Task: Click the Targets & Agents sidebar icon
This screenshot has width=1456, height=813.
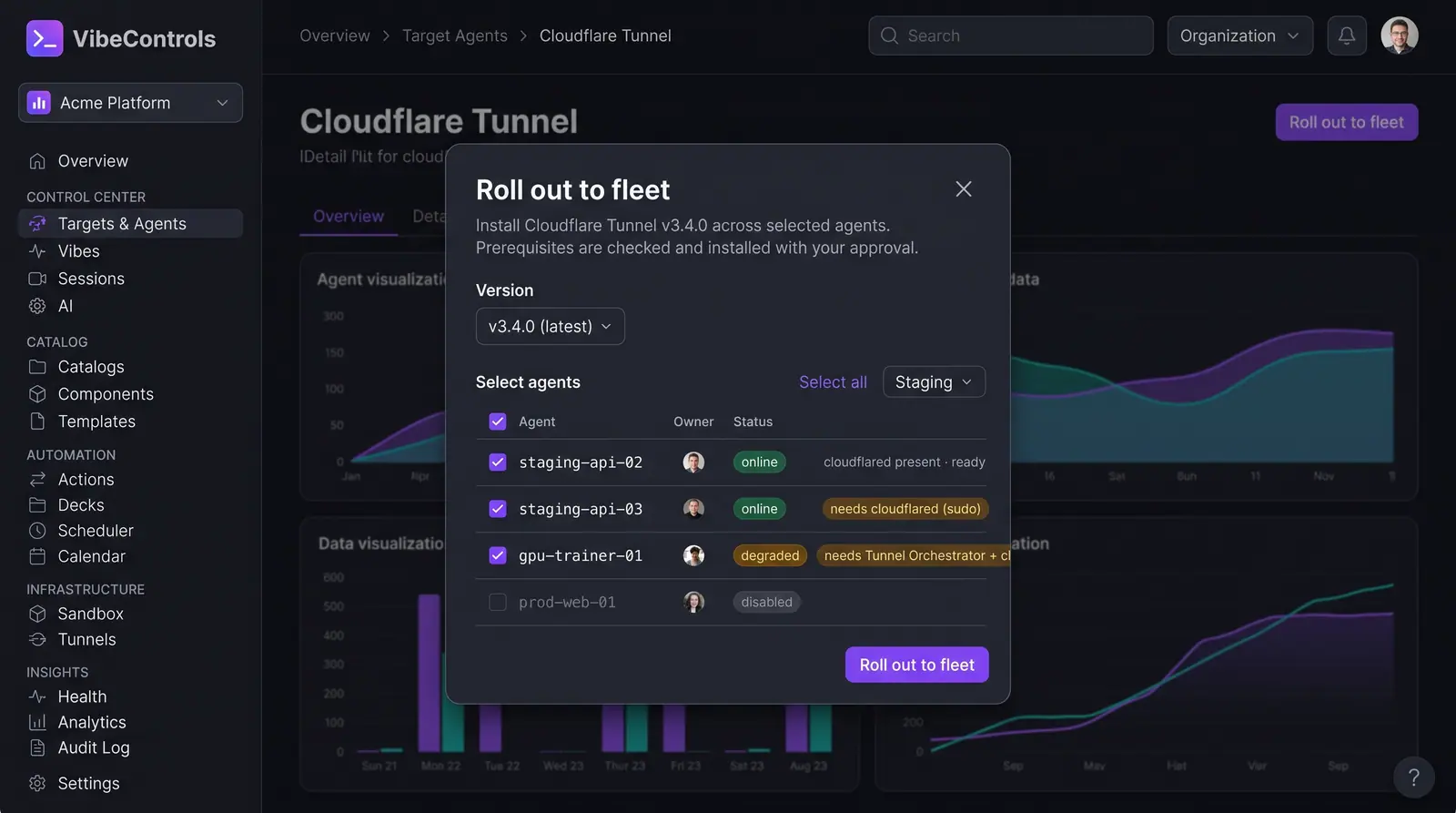Action: pyautogui.click(x=37, y=224)
